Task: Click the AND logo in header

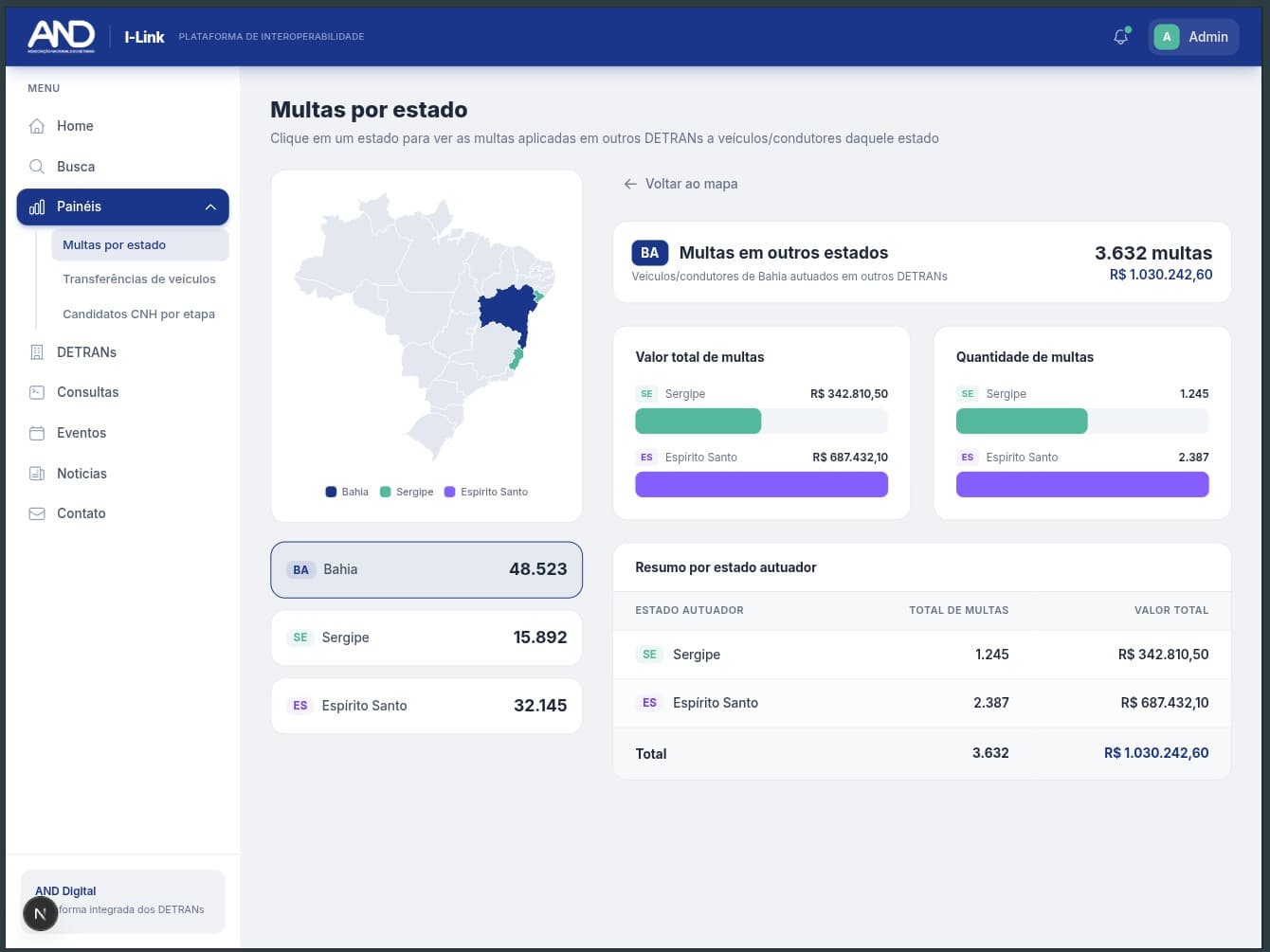Action: pyautogui.click(x=62, y=37)
